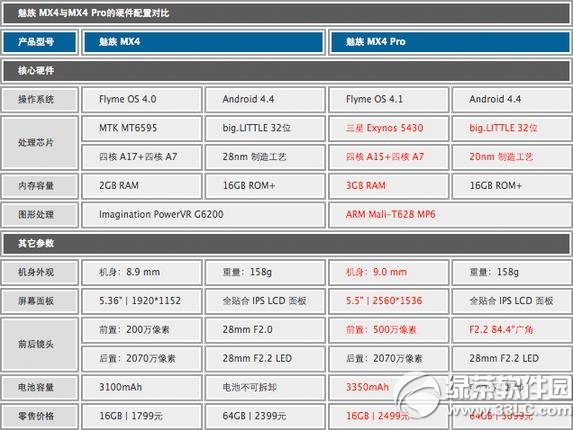Select the 前置: 500万像素 cell
This screenshot has width=573, height=430.
(x=389, y=330)
